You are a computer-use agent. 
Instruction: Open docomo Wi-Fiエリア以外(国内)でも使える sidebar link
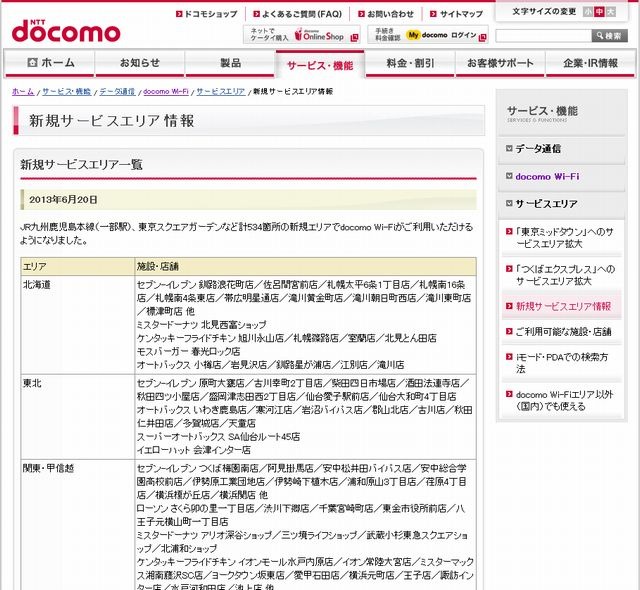564,400
